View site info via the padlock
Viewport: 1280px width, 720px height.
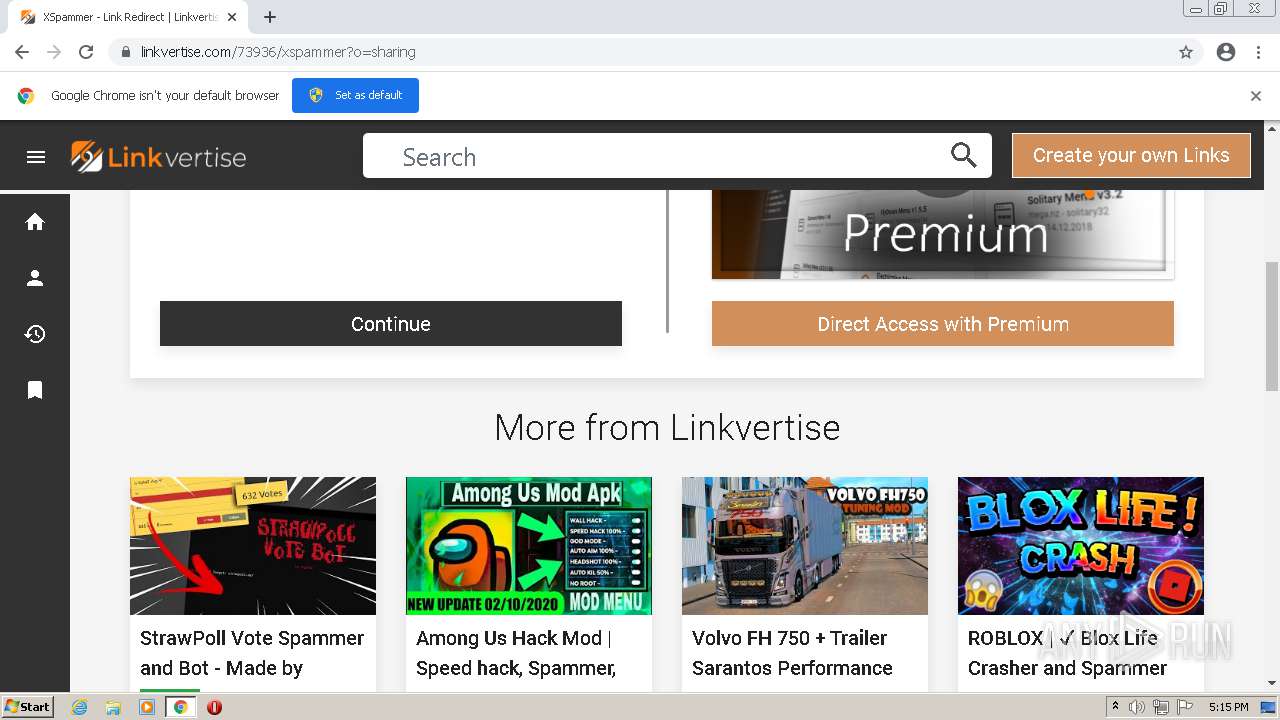pos(125,52)
